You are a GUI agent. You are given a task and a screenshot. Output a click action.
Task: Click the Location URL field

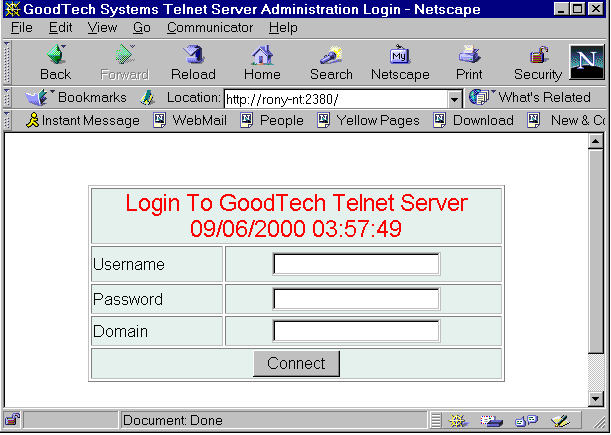[336, 99]
